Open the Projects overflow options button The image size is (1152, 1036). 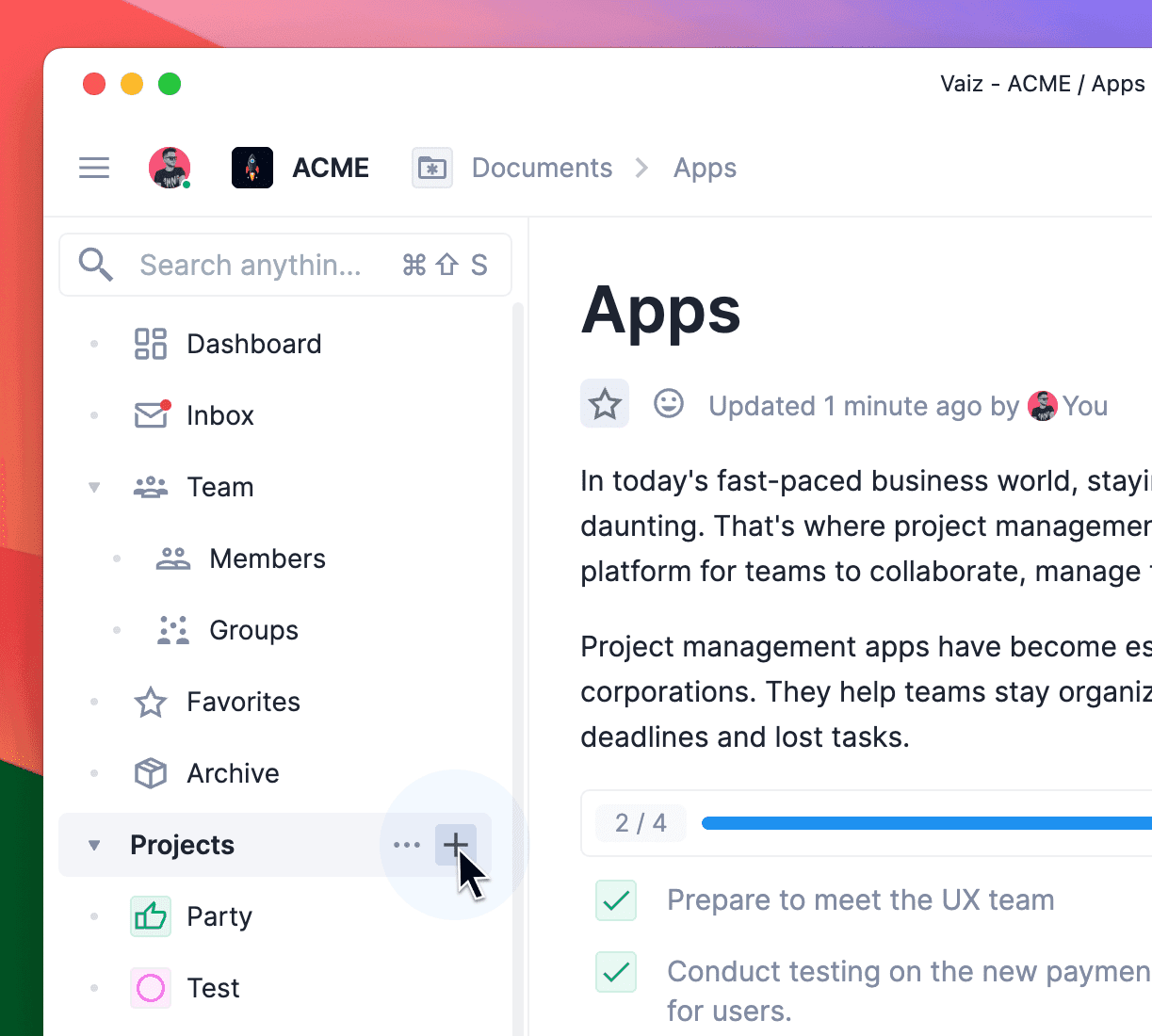tap(407, 845)
